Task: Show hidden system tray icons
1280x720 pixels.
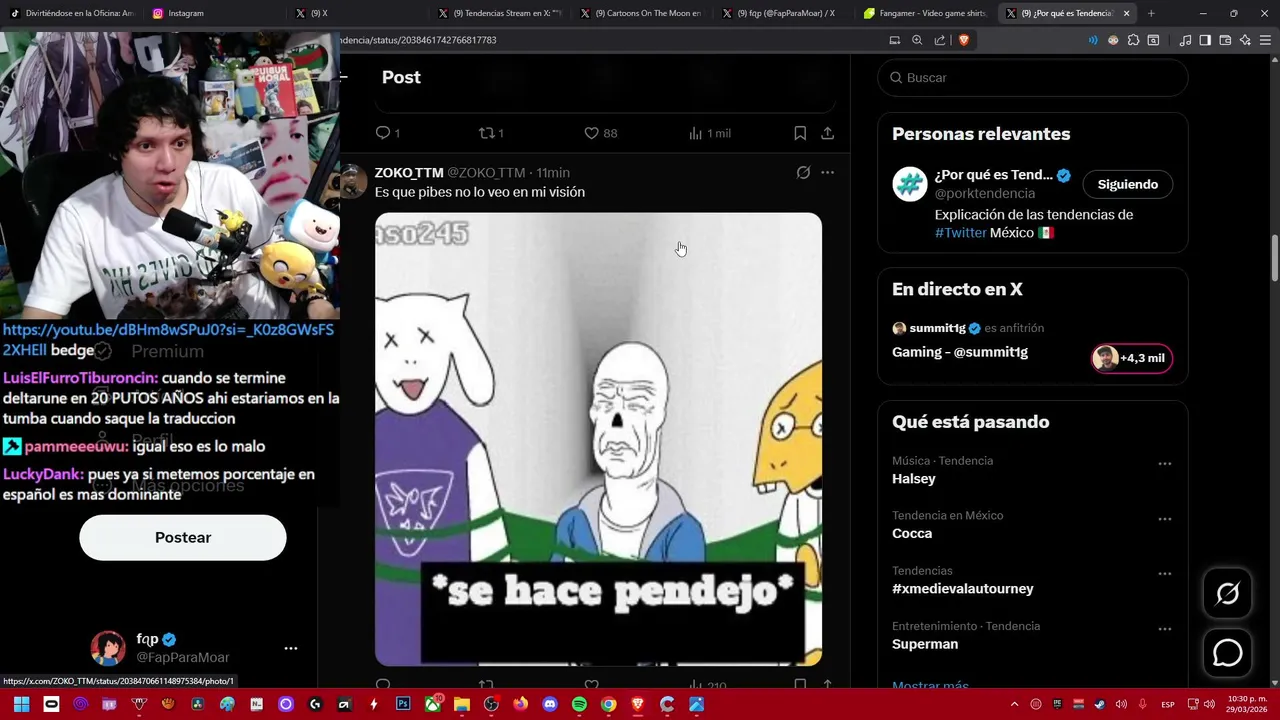Action: [x=1014, y=704]
